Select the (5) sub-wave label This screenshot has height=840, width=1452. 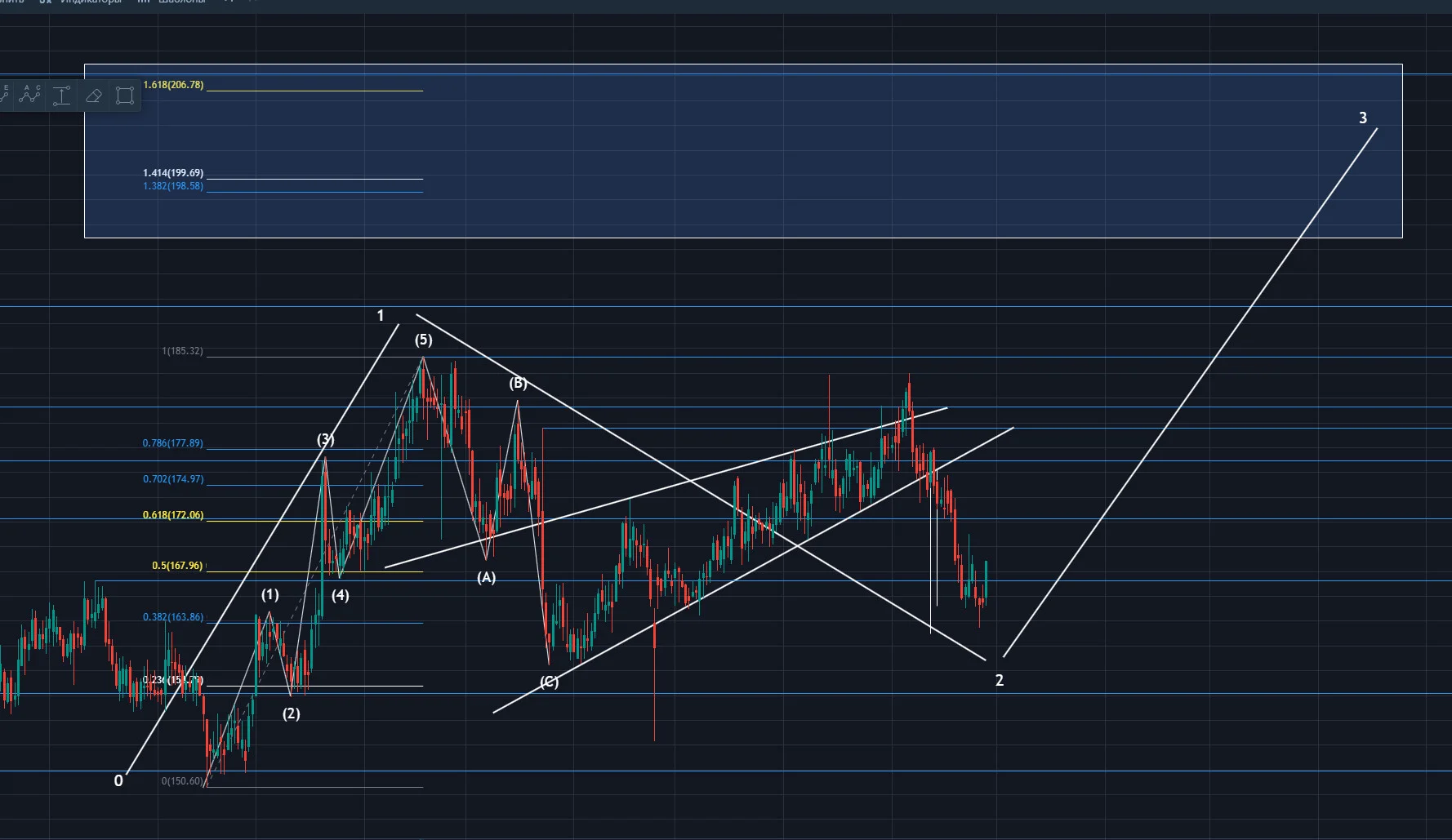click(423, 340)
